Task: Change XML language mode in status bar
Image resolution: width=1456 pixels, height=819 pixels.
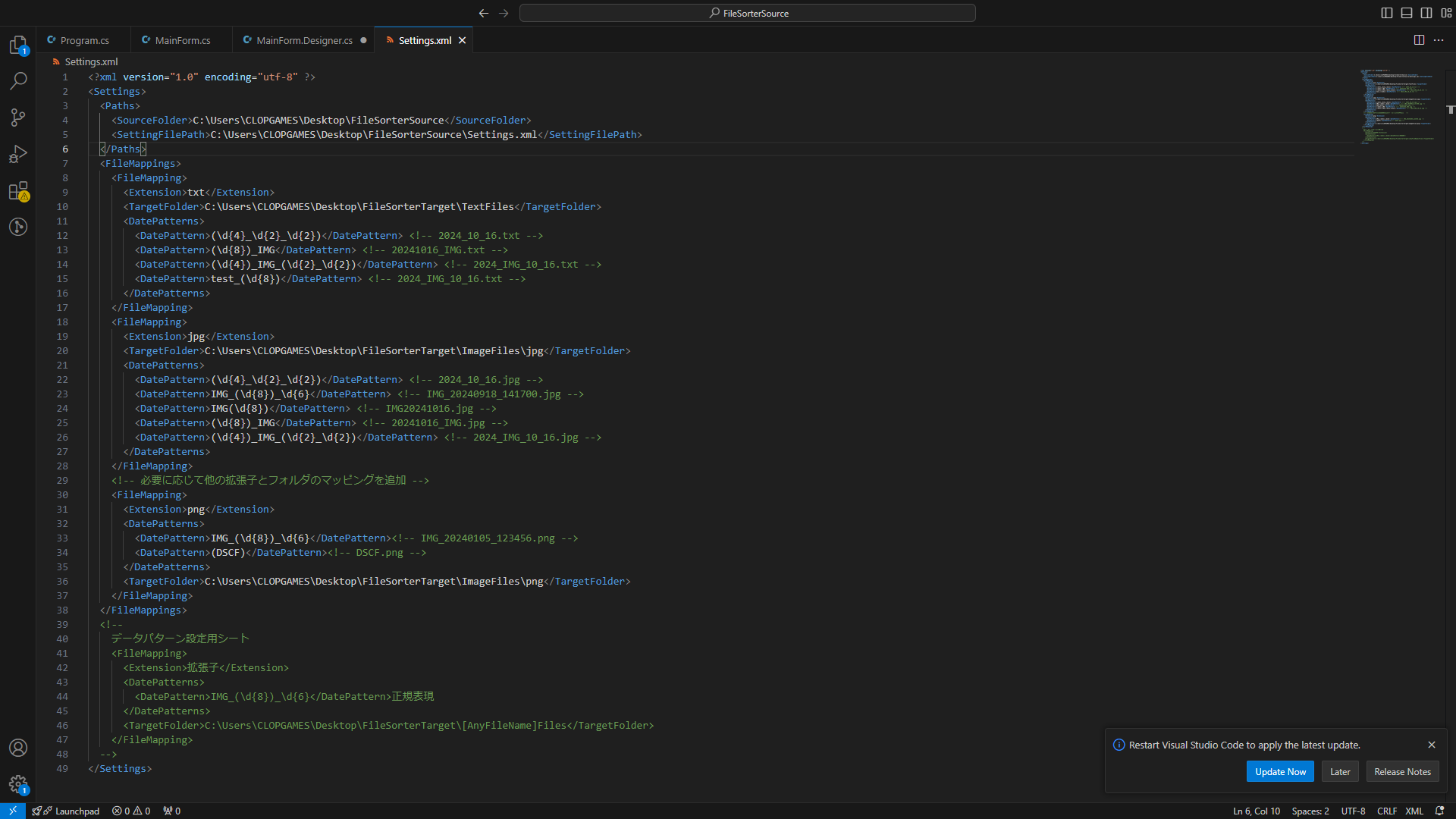Action: click(1414, 811)
